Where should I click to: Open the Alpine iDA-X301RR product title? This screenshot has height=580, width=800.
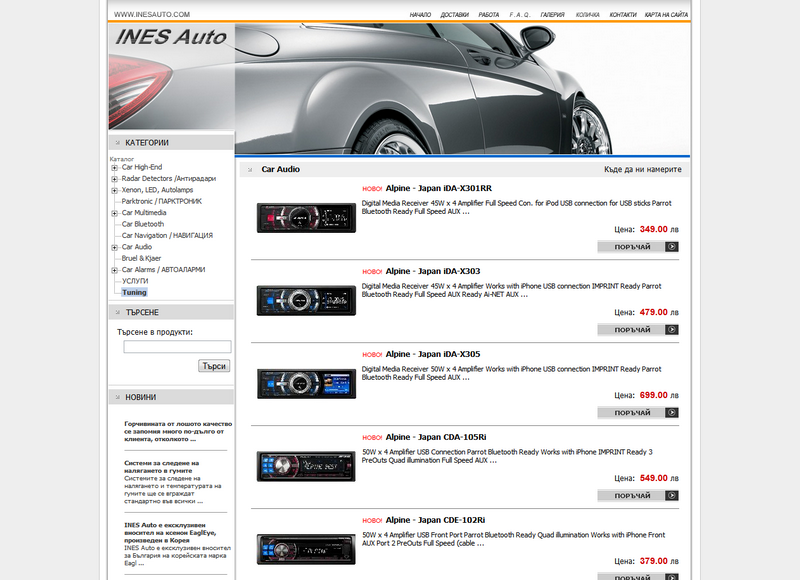pyautogui.click(x=439, y=188)
